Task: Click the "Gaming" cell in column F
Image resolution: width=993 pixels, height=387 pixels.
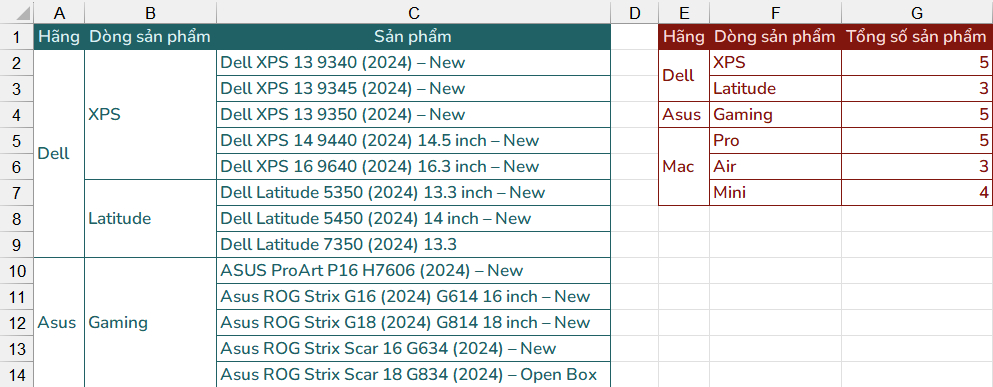Action: click(776, 115)
